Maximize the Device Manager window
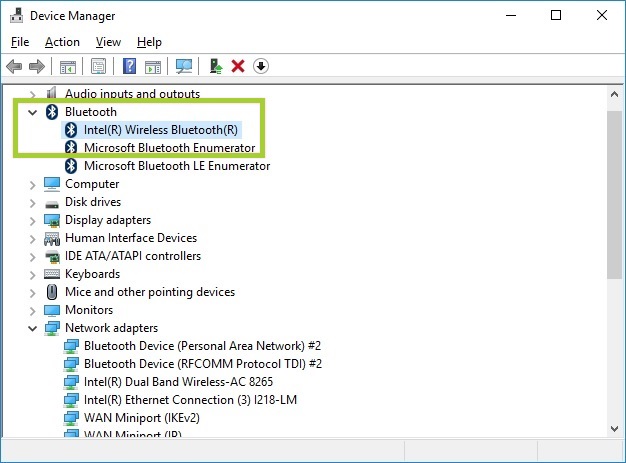This screenshot has height=463, width=626. click(556, 15)
